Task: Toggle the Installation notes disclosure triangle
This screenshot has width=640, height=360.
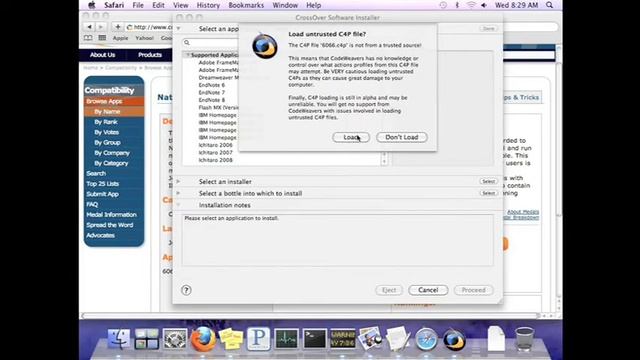Action: point(178,205)
